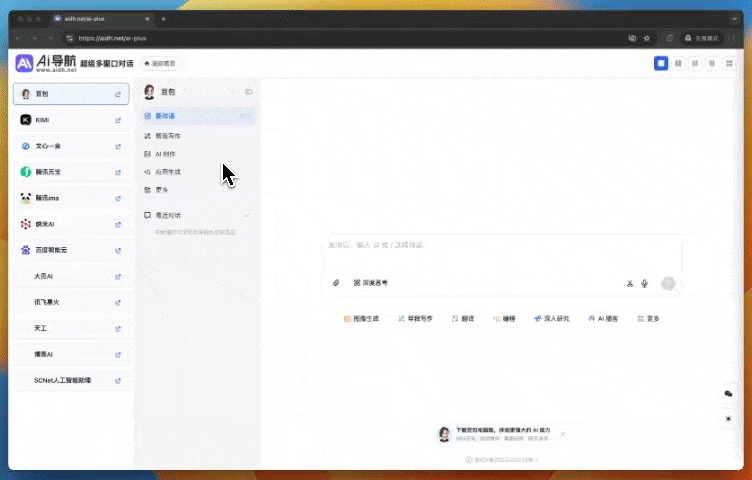Click the 更多 shortcut below input
This screenshot has width=752, height=480.
pos(648,319)
